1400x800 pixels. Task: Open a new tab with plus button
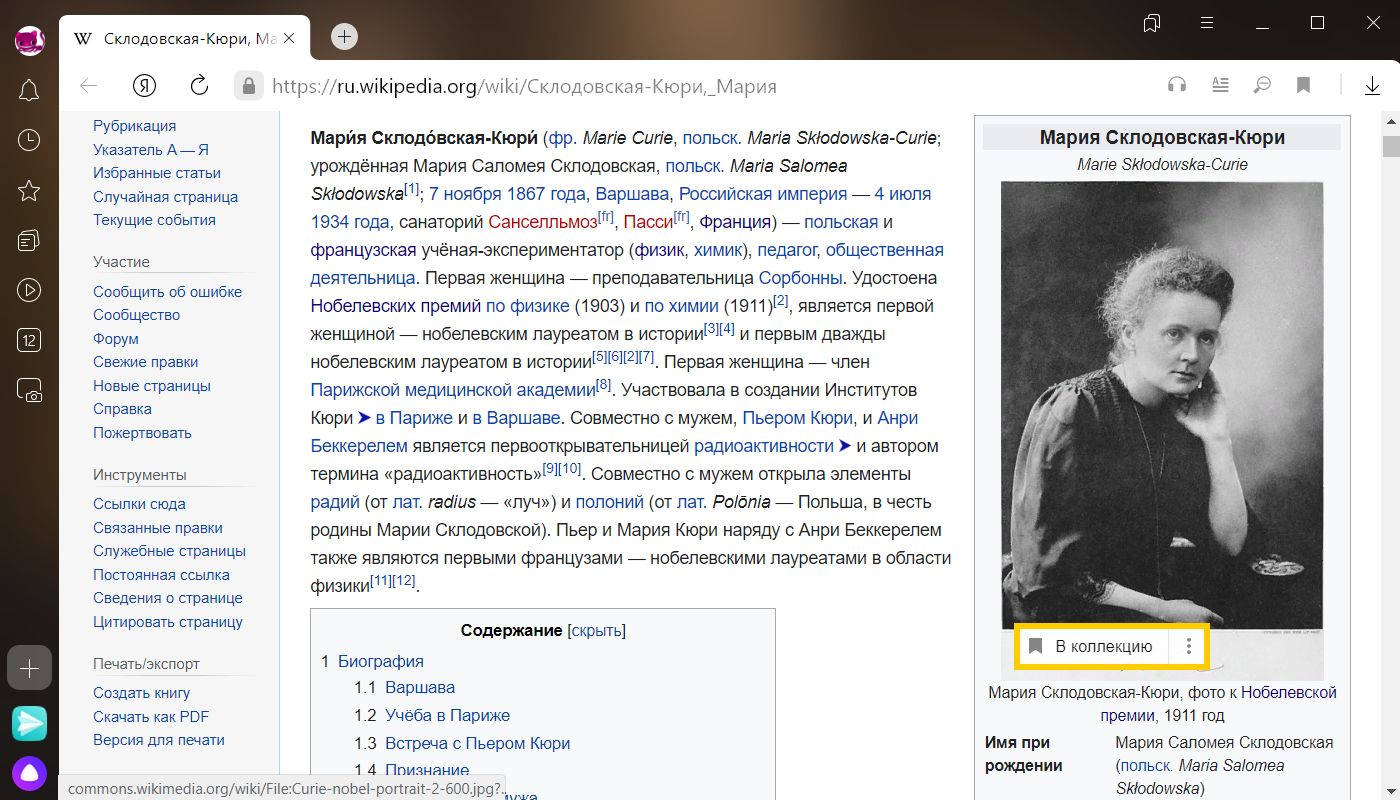tap(344, 37)
